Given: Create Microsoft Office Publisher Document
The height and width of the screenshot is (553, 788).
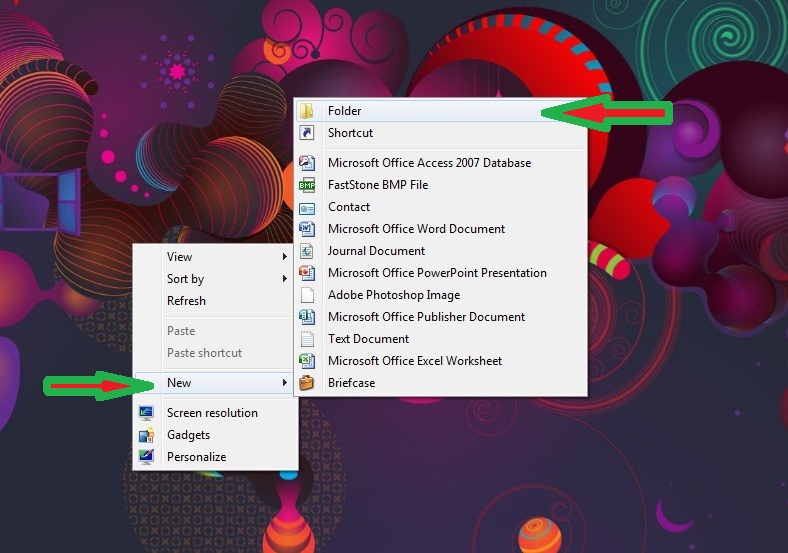Looking at the screenshot, I should (x=440, y=317).
